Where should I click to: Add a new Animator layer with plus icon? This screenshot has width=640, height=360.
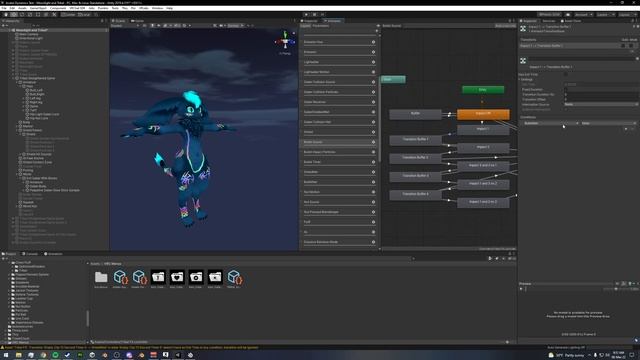click(376, 31)
